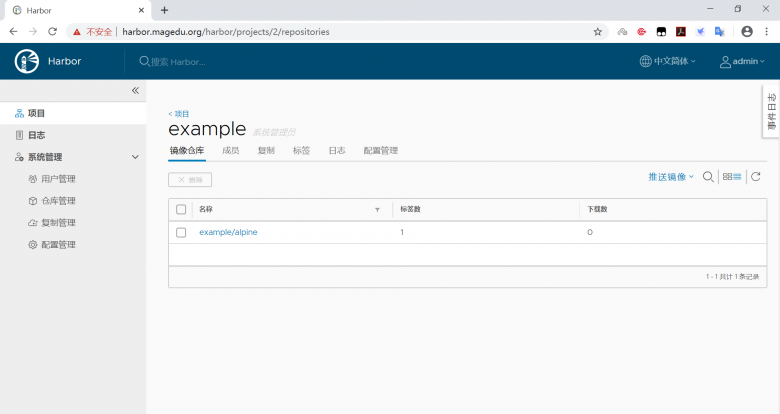780x414 pixels.
Task: Switch to card view icon
Action: (x=727, y=177)
